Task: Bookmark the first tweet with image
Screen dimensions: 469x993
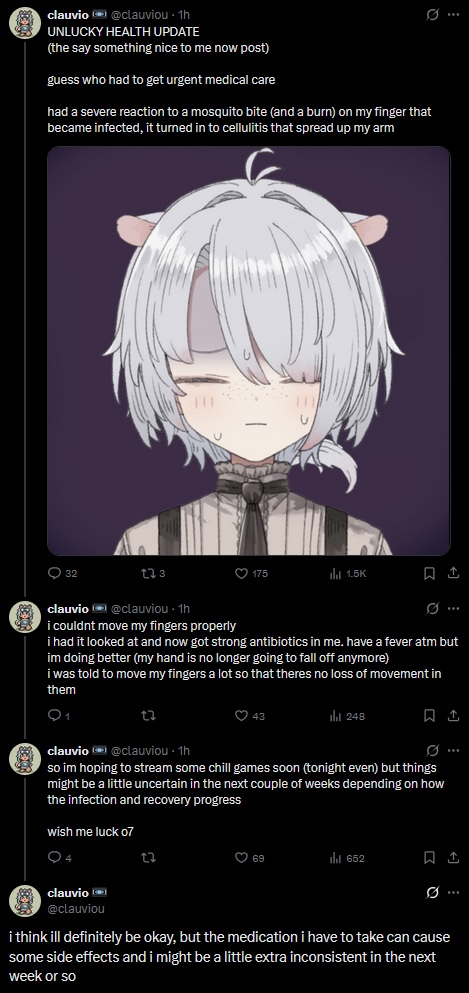Action: 429,573
